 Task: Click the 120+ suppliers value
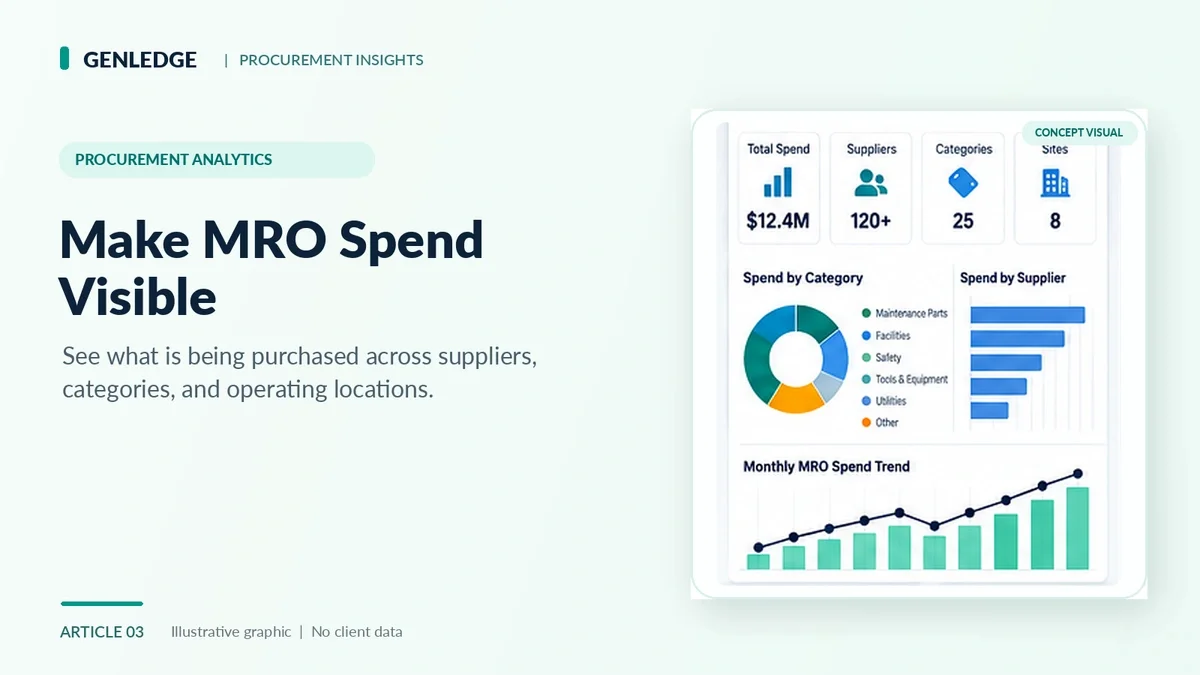pyautogui.click(x=871, y=221)
